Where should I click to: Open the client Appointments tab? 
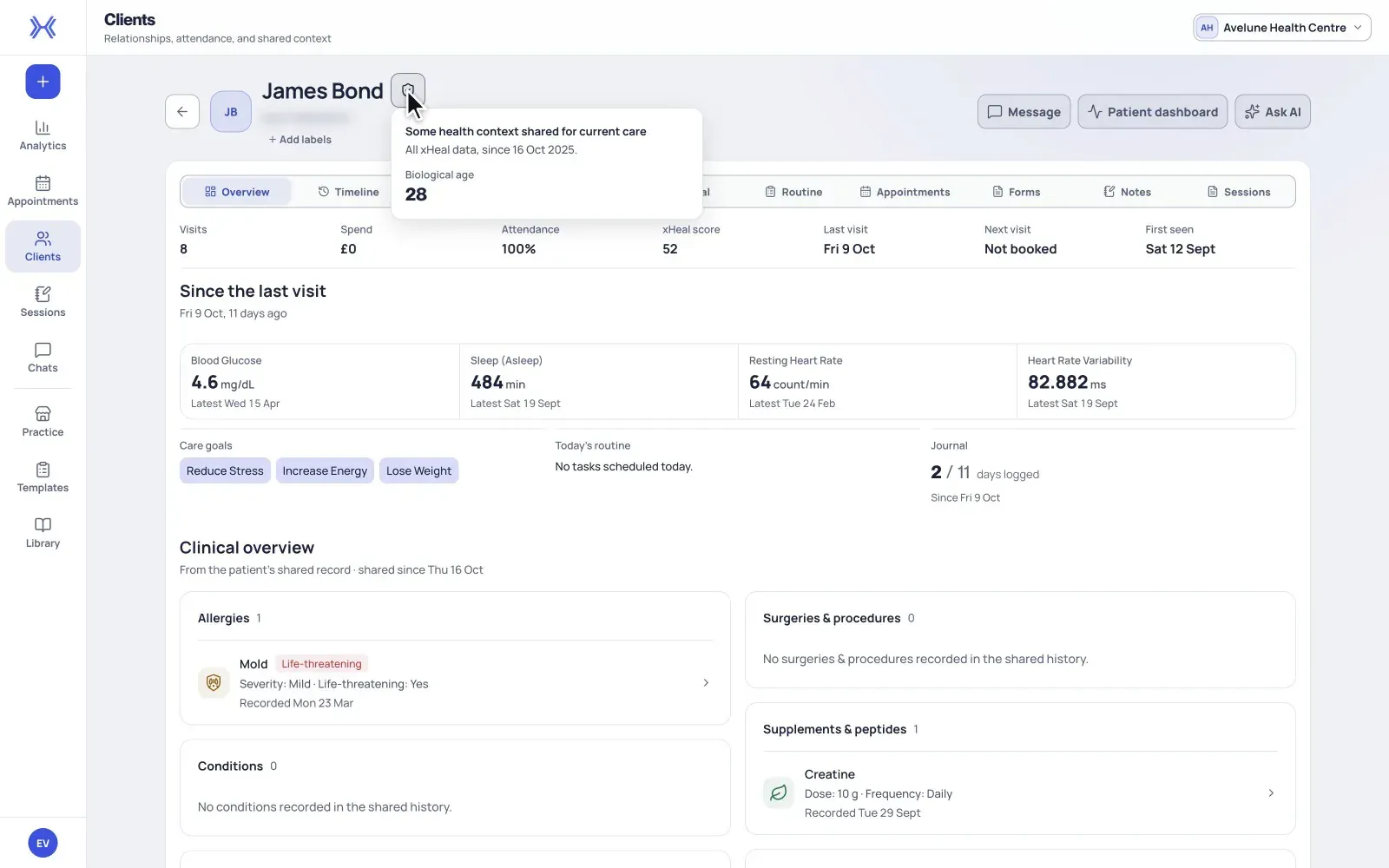coord(905,192)
